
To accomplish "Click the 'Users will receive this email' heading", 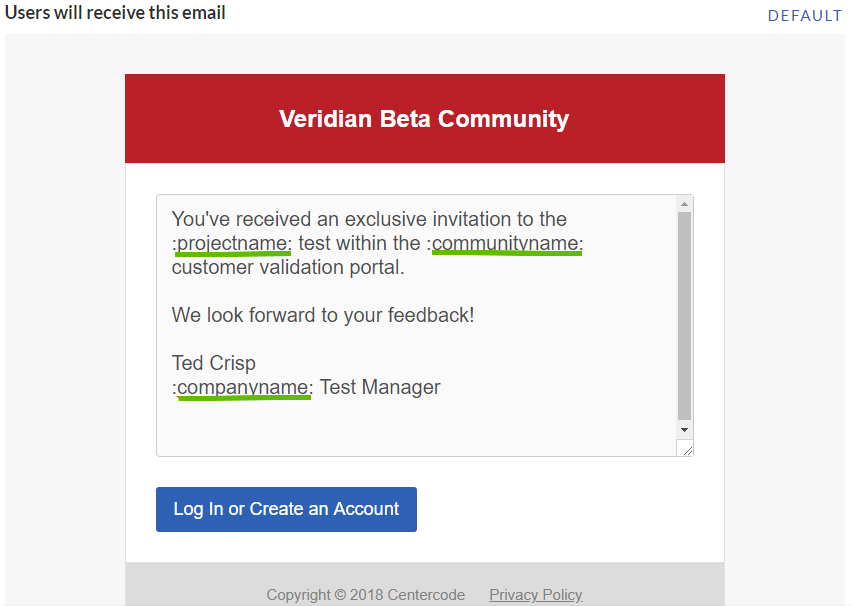I will 115,13.
